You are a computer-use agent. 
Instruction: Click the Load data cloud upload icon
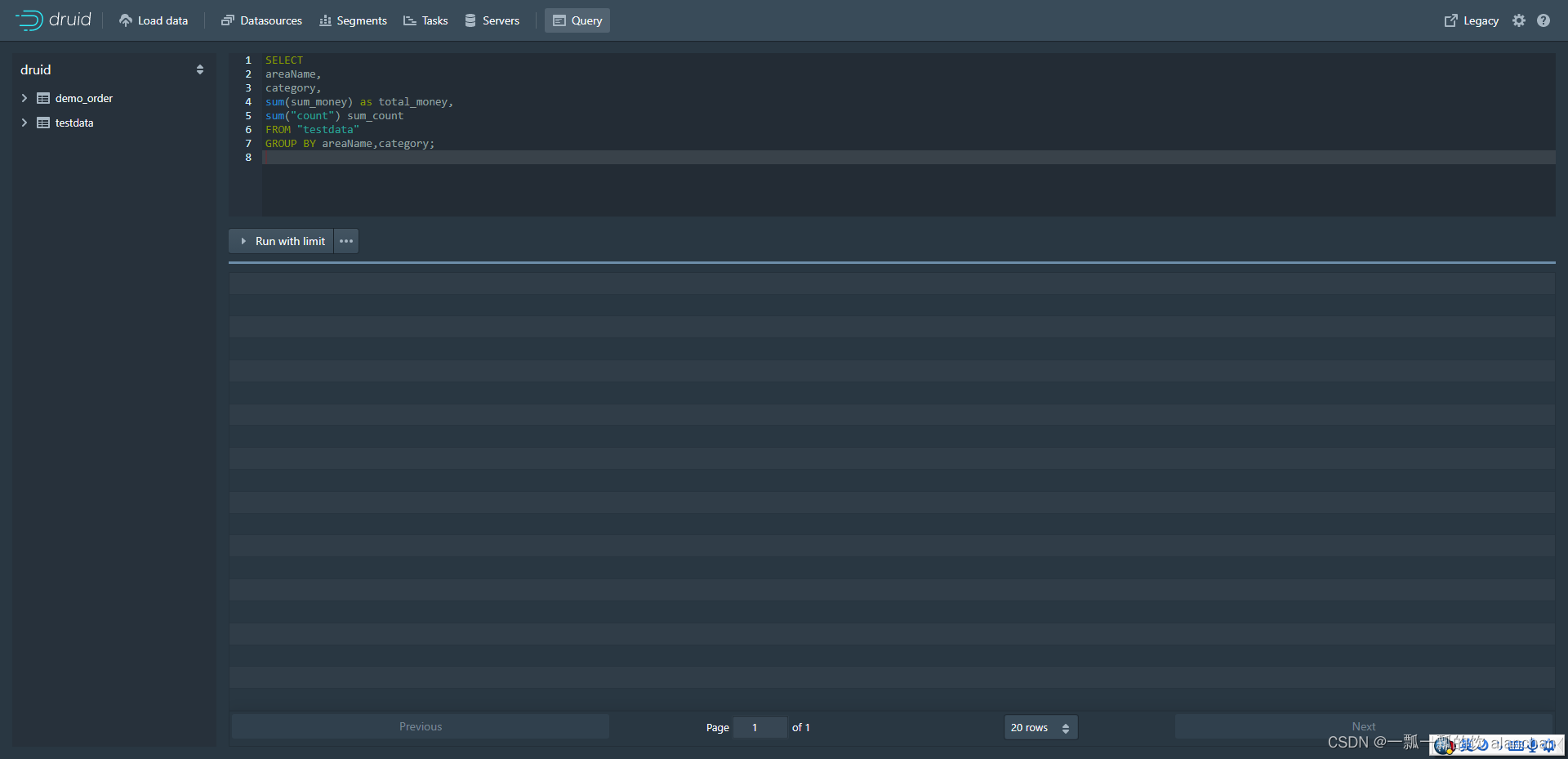tap(126, 20)
